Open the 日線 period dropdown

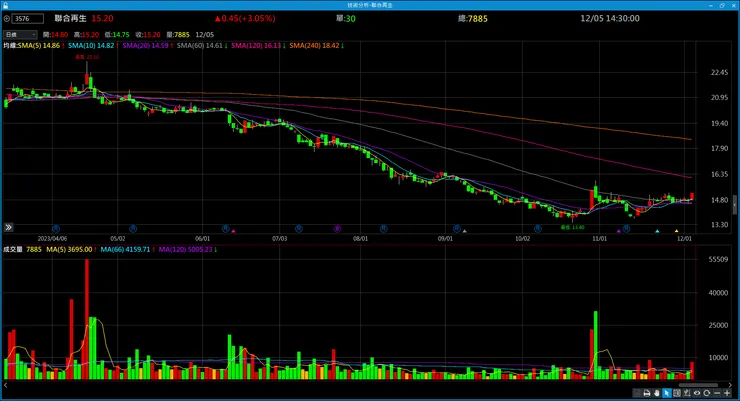[x=20, y=34]
